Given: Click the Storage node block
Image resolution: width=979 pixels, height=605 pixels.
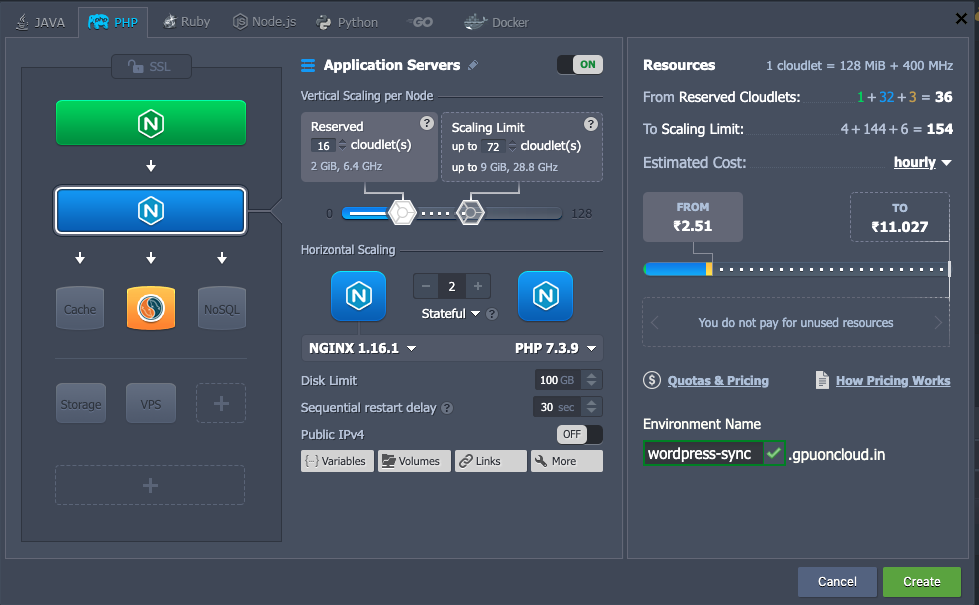Looking at the screenshot, I should (x=80, y=404).
